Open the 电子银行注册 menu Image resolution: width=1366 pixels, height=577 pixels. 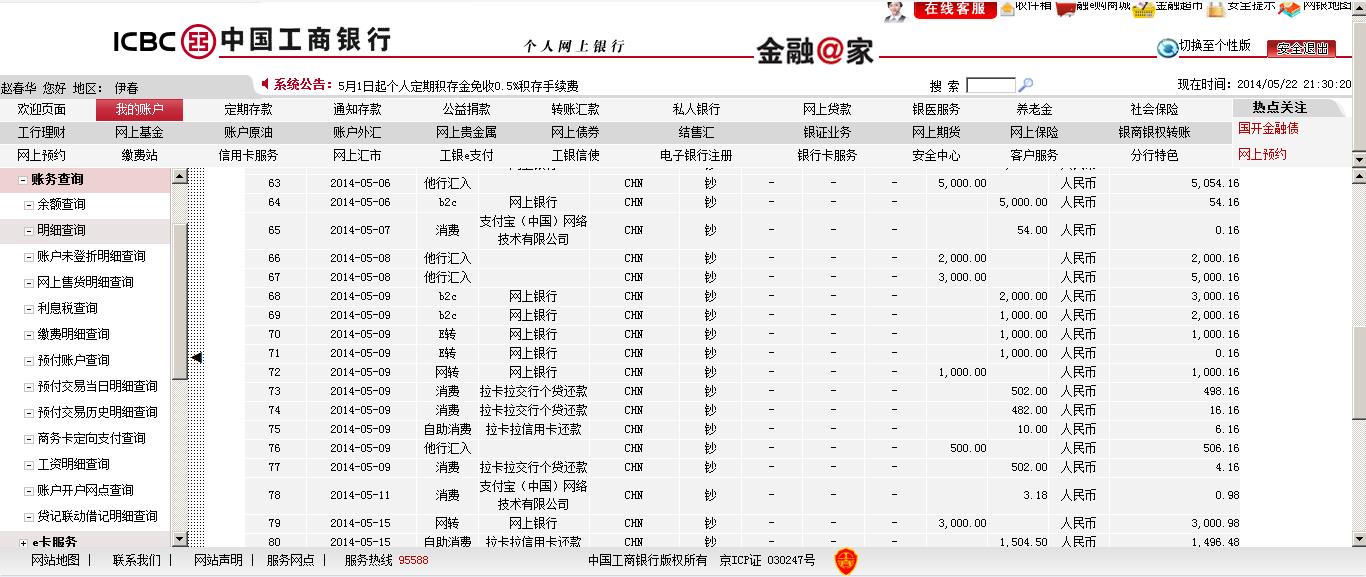(696, 155)
